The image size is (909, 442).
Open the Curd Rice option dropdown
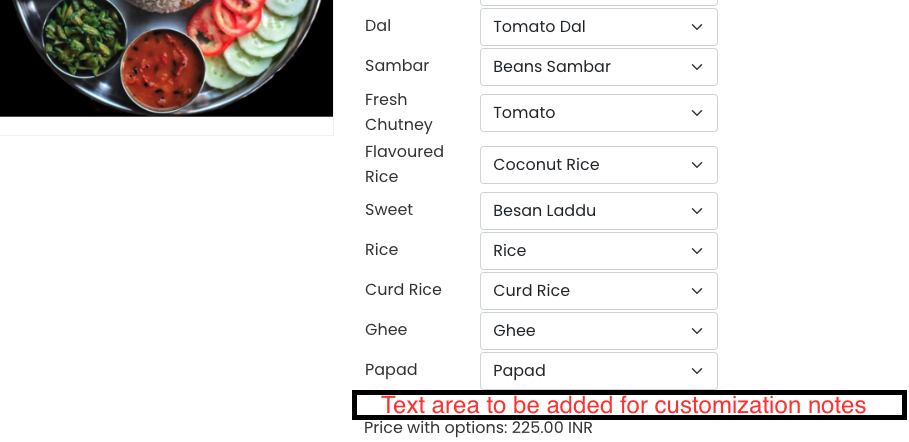click(x=598, y=291)
